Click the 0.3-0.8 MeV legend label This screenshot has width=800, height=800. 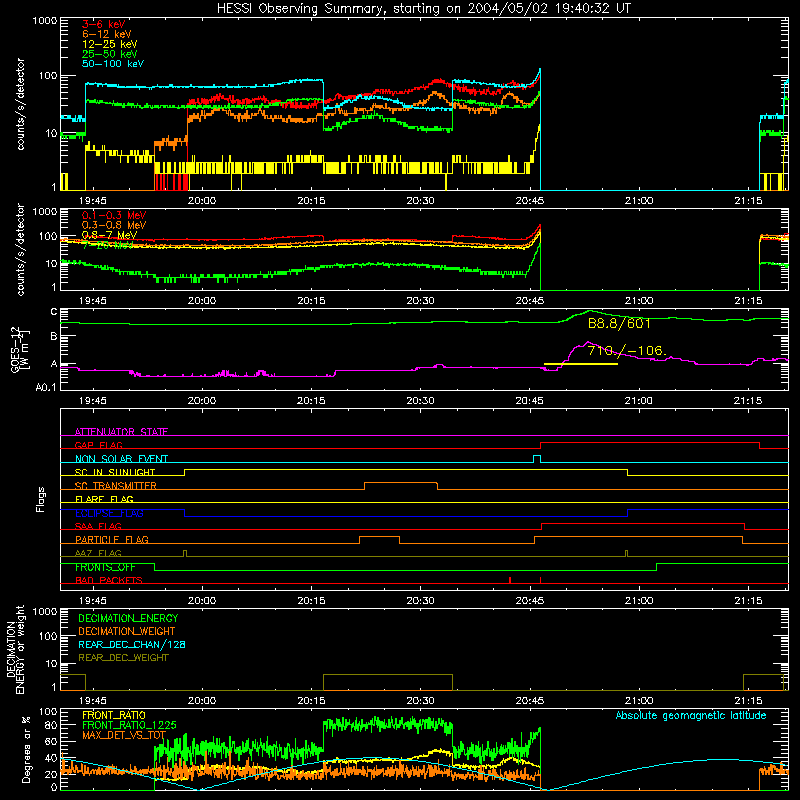(x=114, y=225)
